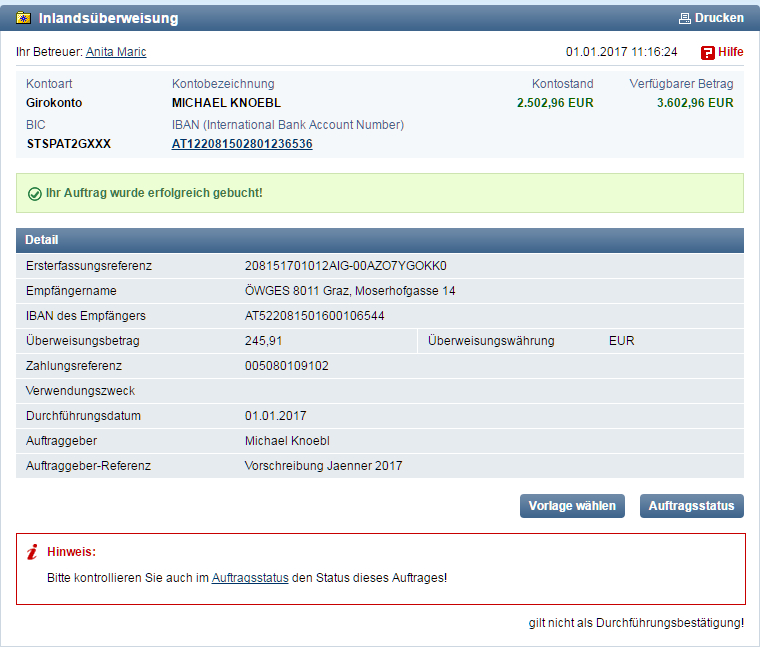Select the Durchführungsdatum value 01.01.2017
This screenshot has height=648, width=760.
click(x=275, y=416)
